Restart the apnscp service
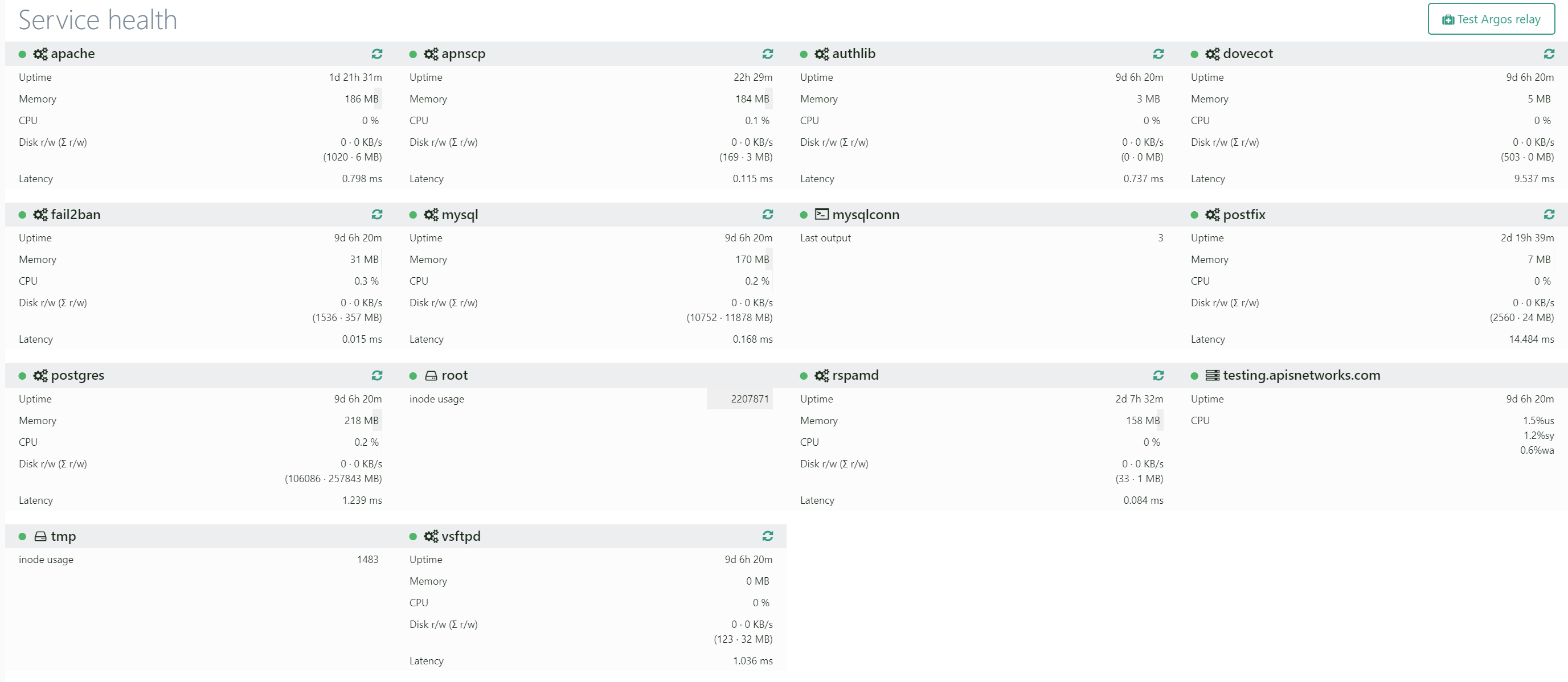Screen dimensions: 1568x682 coord(768,54)
